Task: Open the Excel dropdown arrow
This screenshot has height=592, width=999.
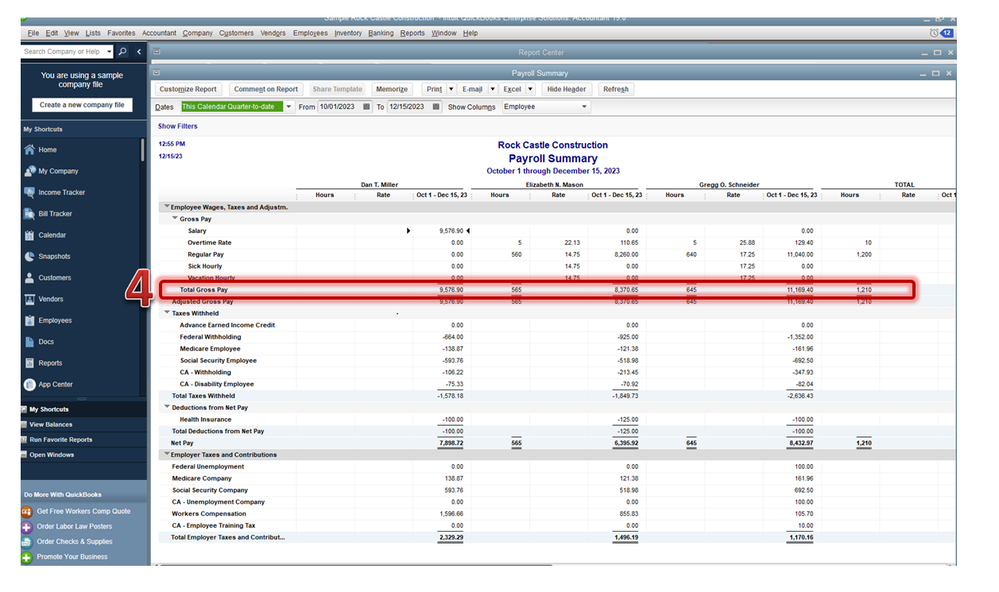Action: coord(530,89)
